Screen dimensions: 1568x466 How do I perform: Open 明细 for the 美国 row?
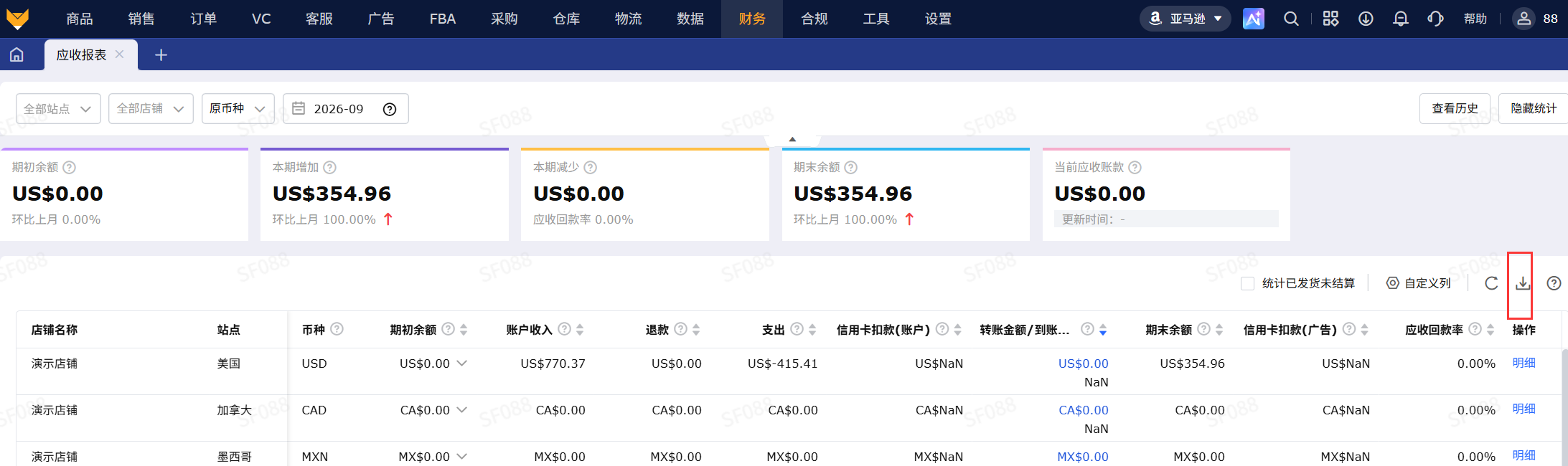click(1524, 363)
